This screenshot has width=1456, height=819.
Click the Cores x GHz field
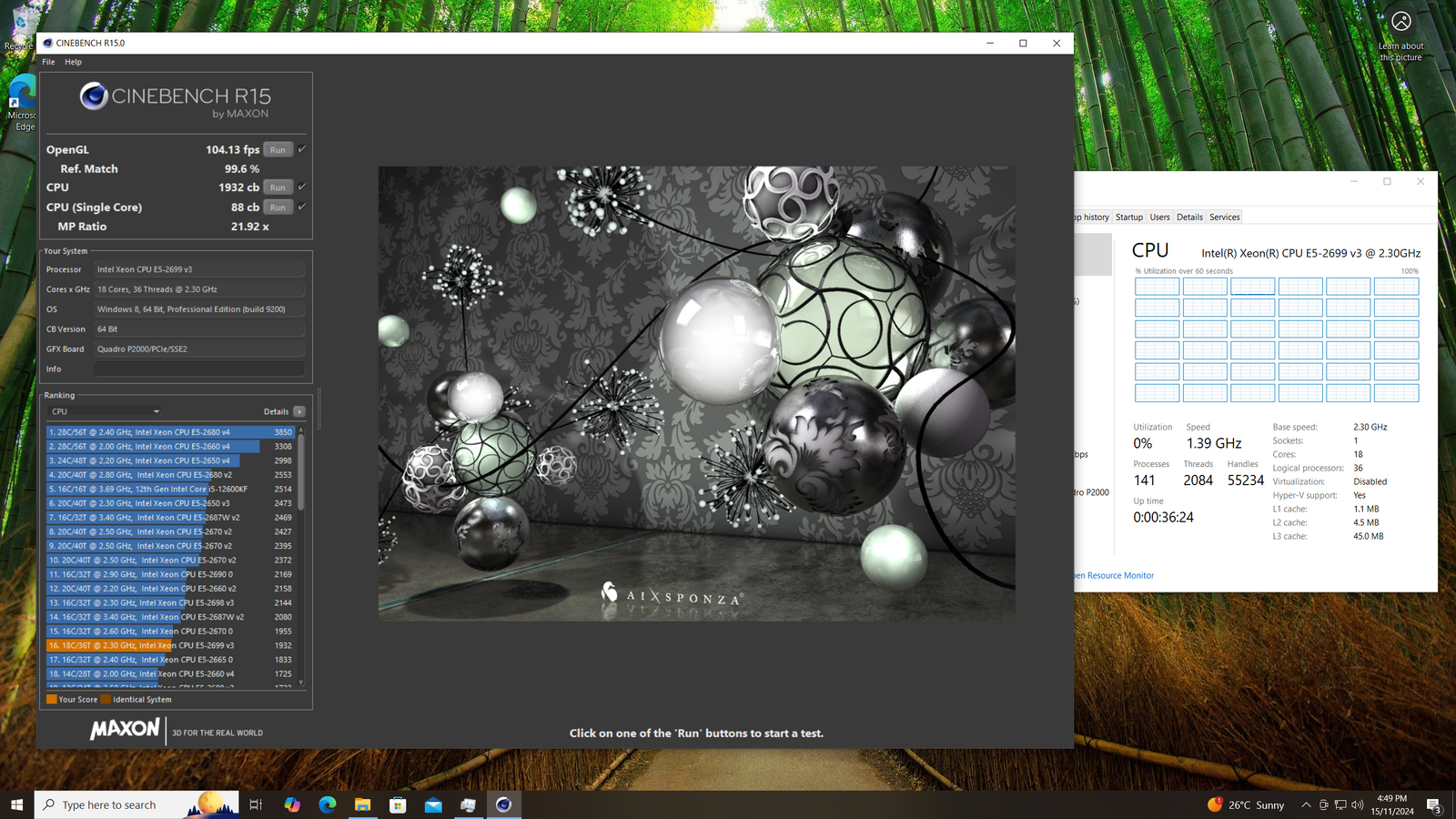click(199, 289)
